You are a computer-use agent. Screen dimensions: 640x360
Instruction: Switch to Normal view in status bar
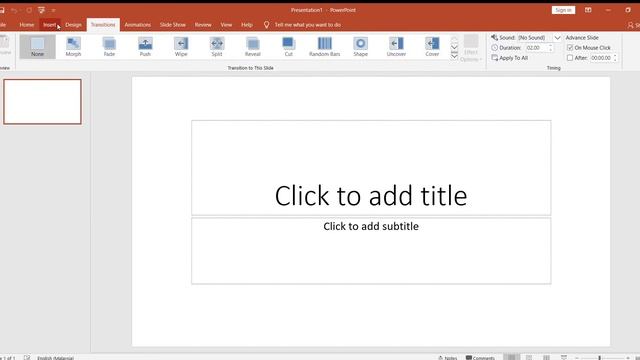[x=511, y=357]
